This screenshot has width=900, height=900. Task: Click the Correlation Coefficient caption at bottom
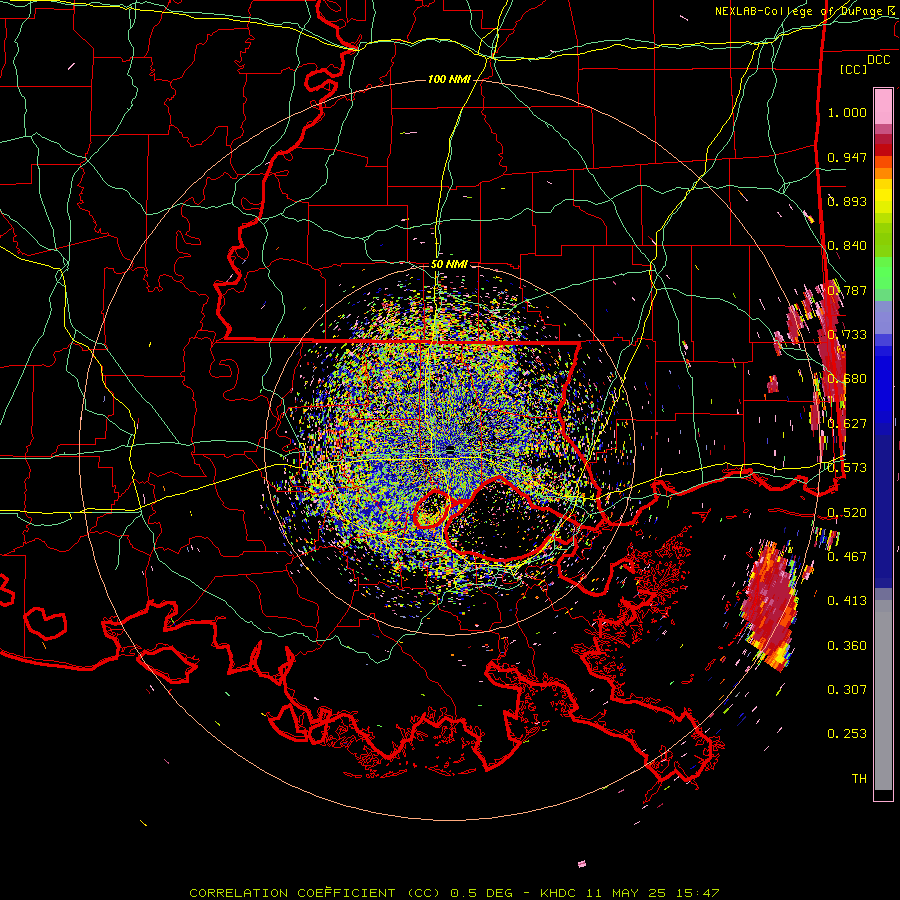454,893
